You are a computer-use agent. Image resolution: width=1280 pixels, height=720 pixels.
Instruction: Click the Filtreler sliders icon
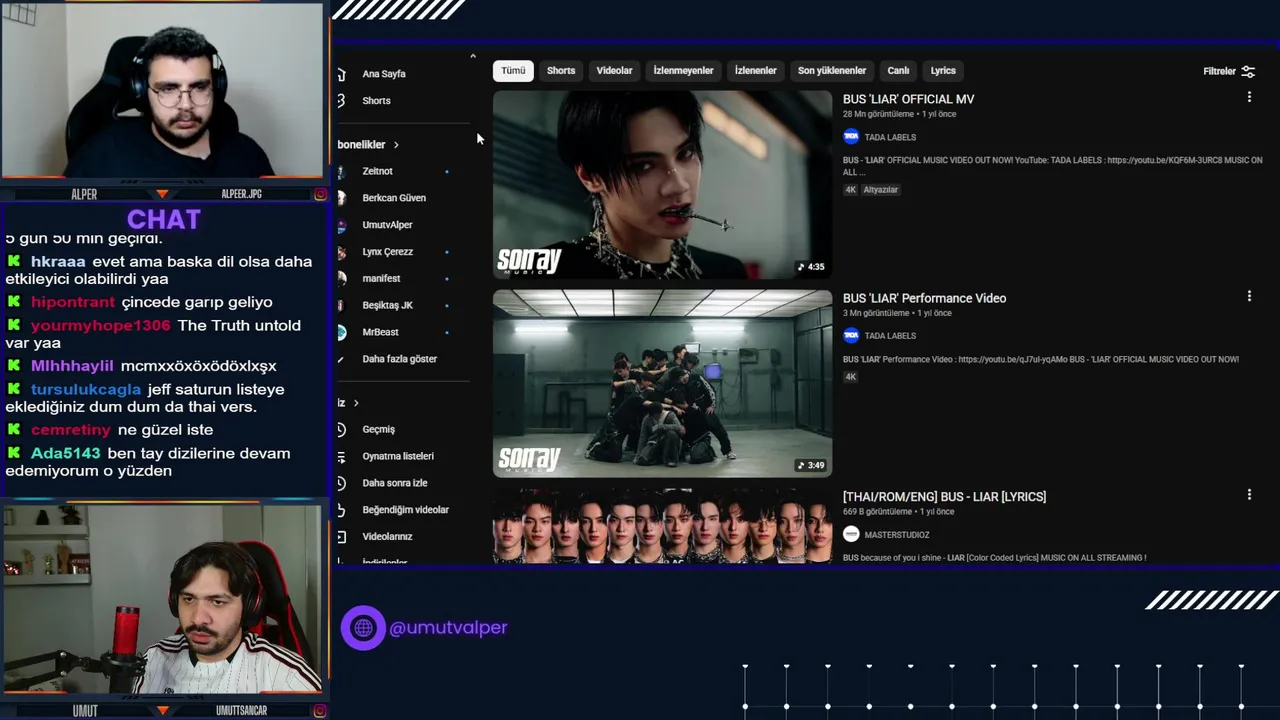tap(1248, 71)
